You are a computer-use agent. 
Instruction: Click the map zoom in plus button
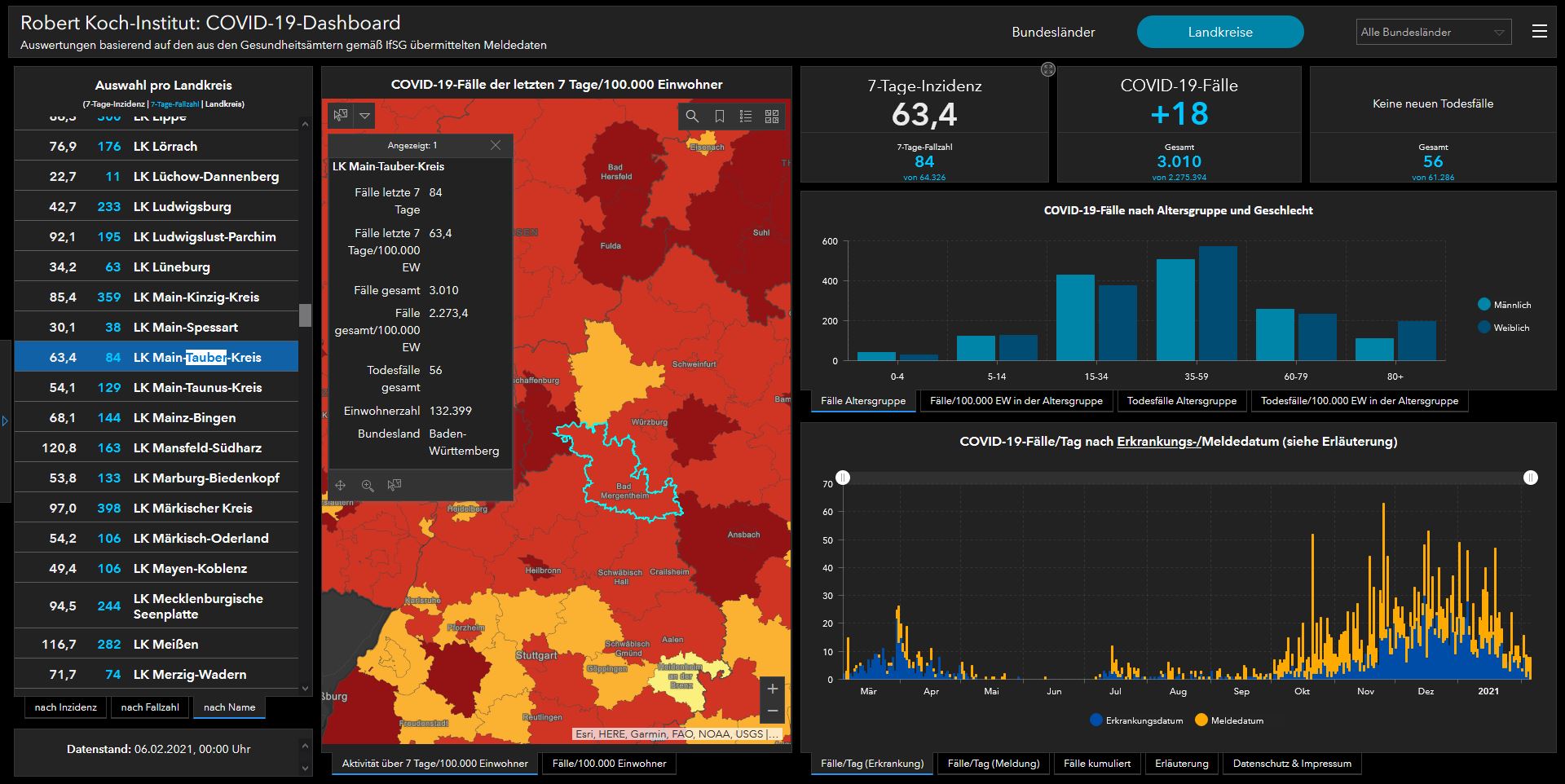pyautogui.click(x=772, y=689)
